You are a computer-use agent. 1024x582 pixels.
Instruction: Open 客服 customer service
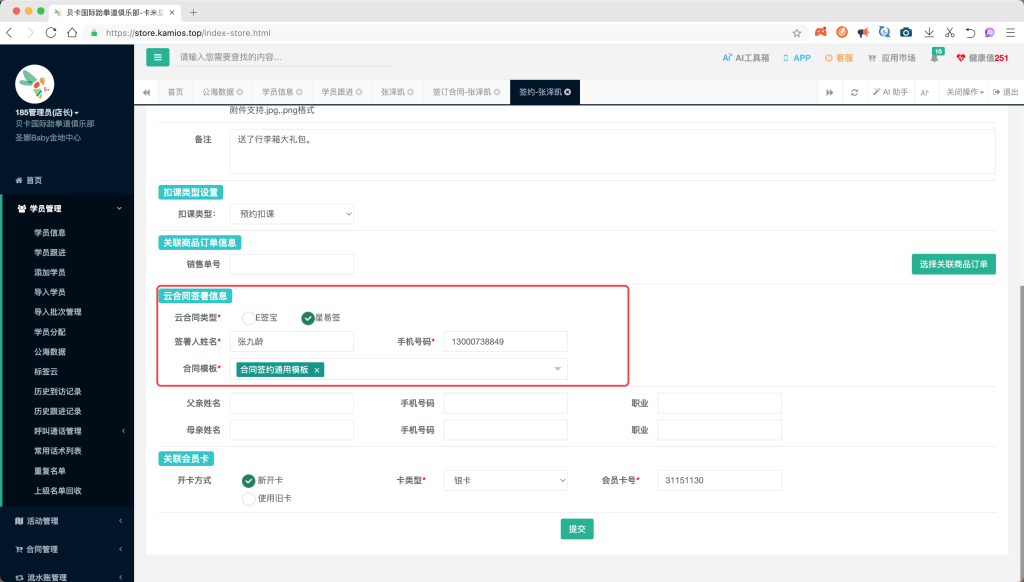pos(839,58)
